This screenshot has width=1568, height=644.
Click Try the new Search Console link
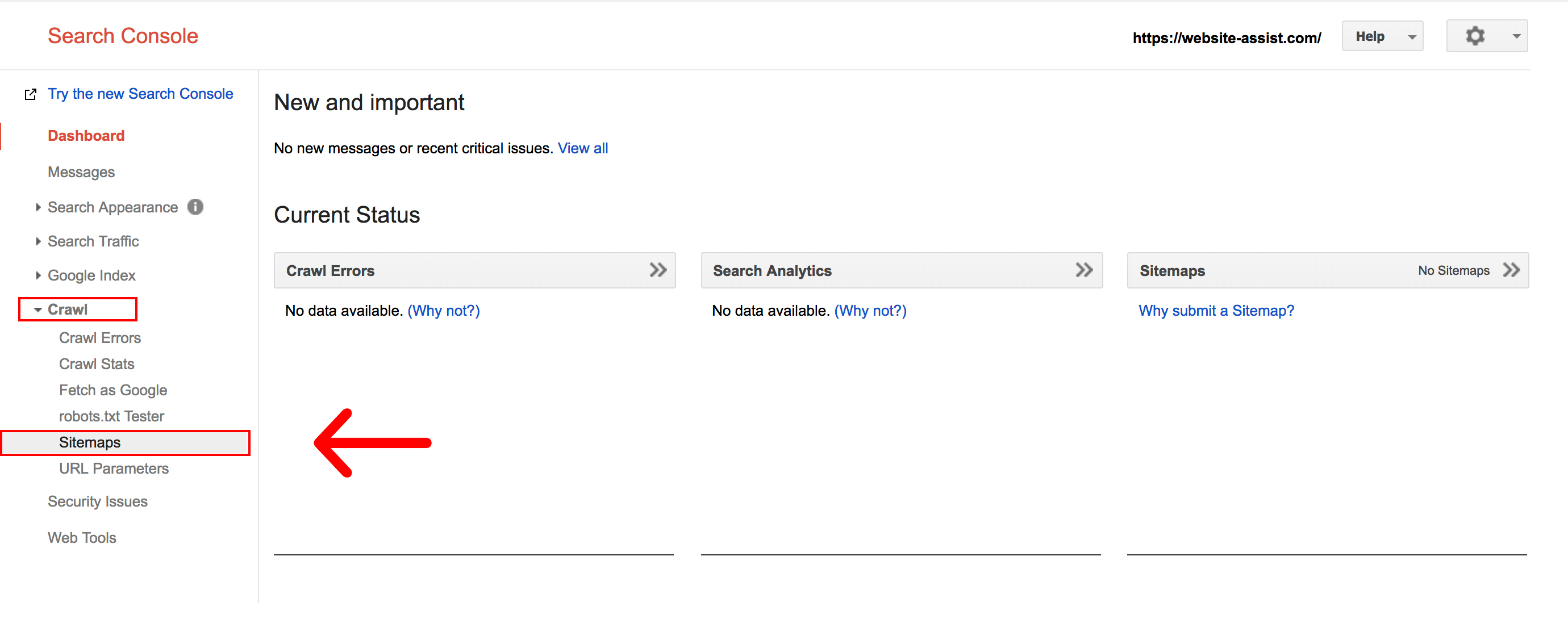(140, 94)
